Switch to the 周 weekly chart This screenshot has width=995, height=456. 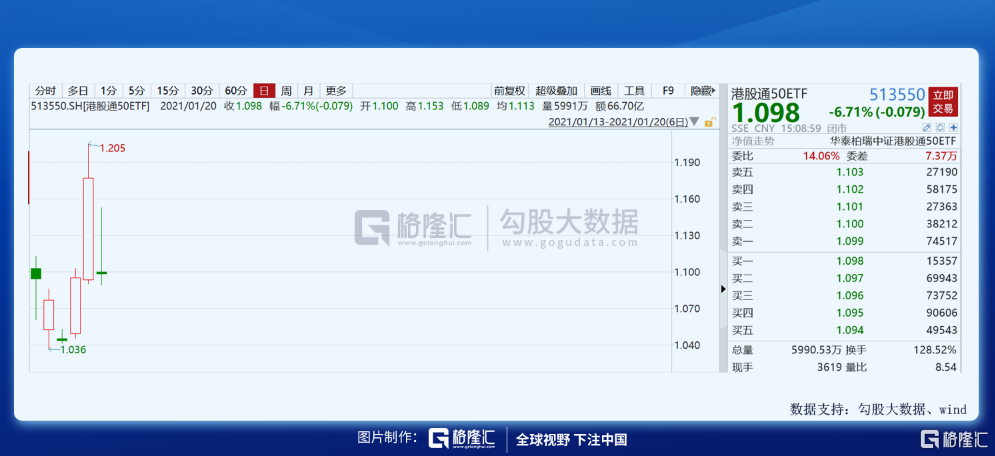[286, 91]
